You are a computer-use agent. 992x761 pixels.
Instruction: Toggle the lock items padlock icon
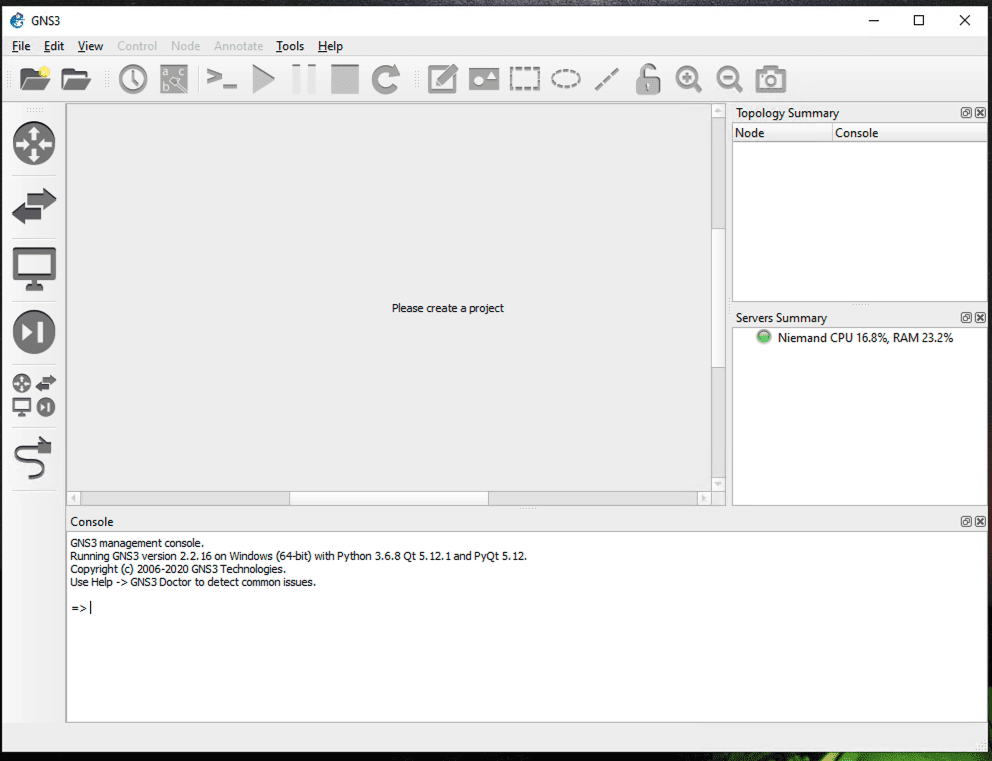click(x=648, y=79)
